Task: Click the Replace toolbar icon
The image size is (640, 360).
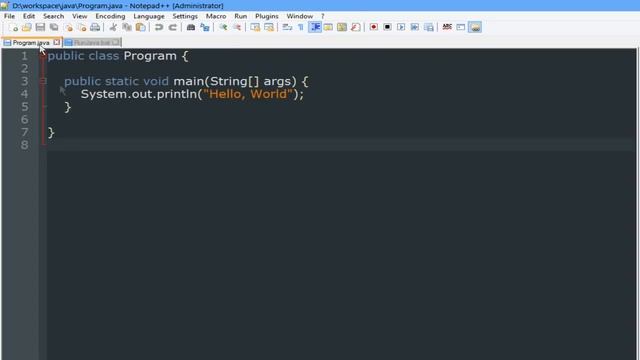Action: (x=204, y=27)
